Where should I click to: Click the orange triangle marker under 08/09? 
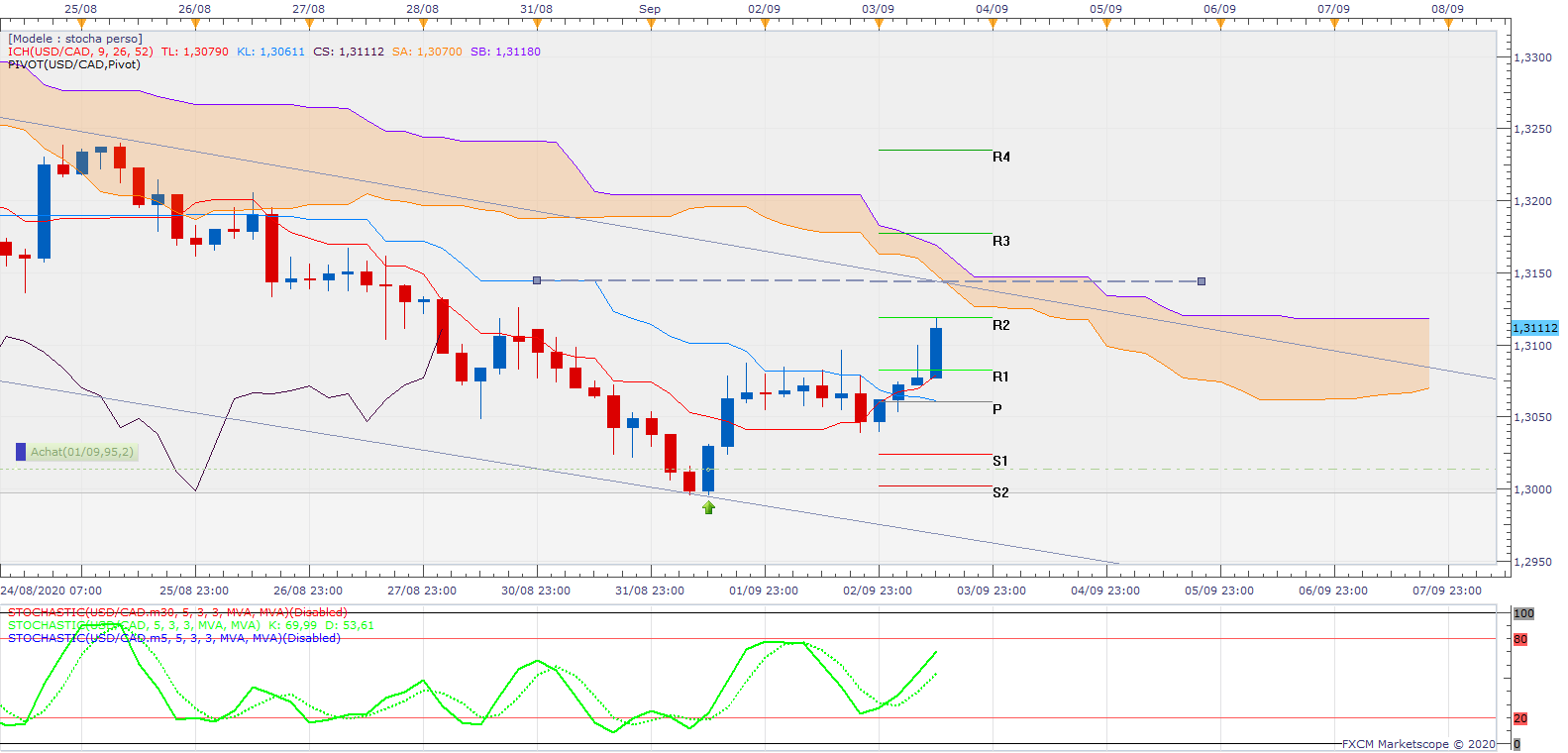click(x=1448, y=25)
